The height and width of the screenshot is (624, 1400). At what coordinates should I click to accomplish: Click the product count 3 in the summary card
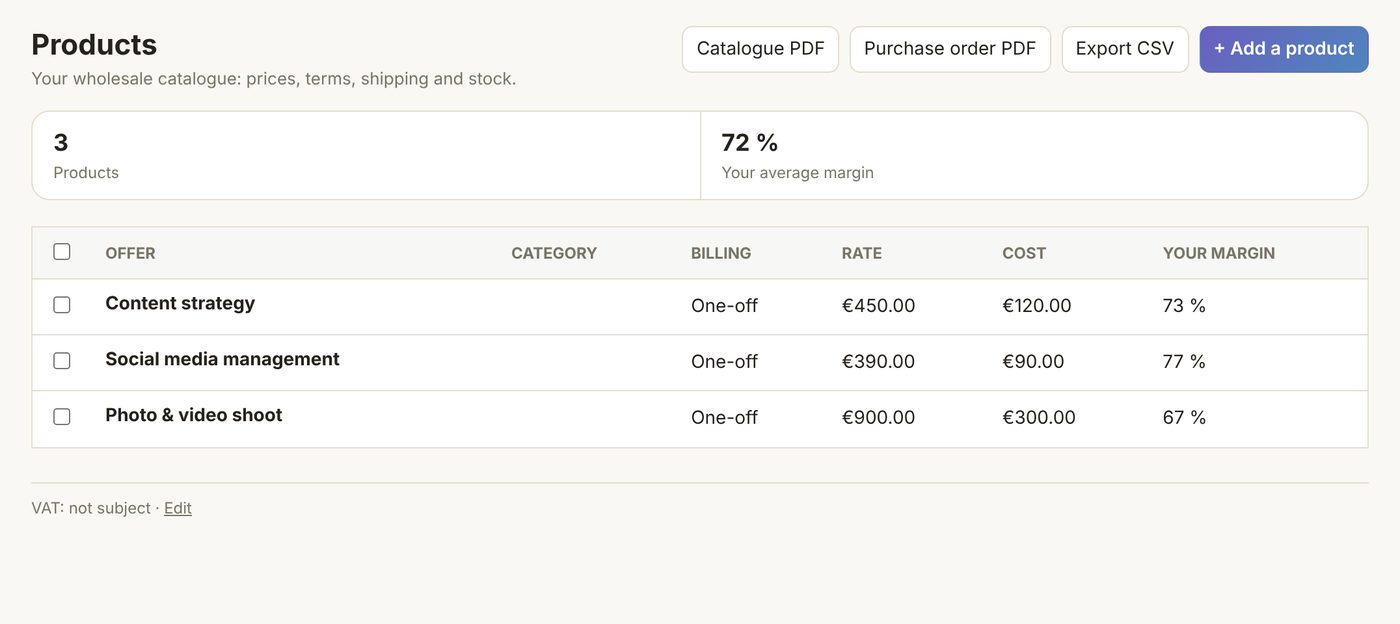pos(61,142)
